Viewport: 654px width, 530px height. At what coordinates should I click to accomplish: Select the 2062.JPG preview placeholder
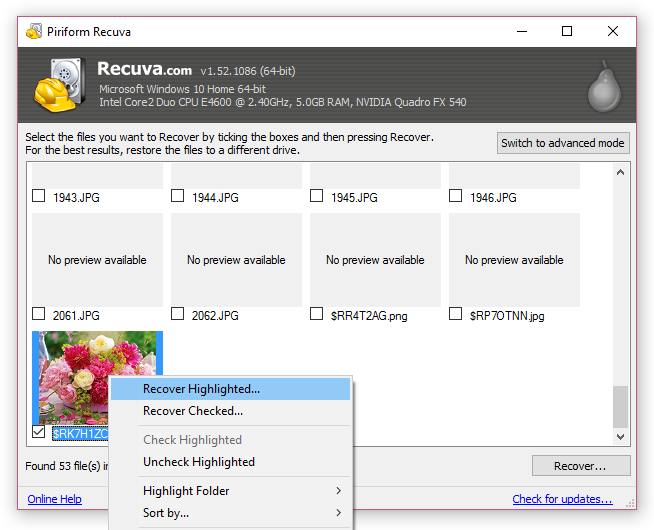[236, 260]
